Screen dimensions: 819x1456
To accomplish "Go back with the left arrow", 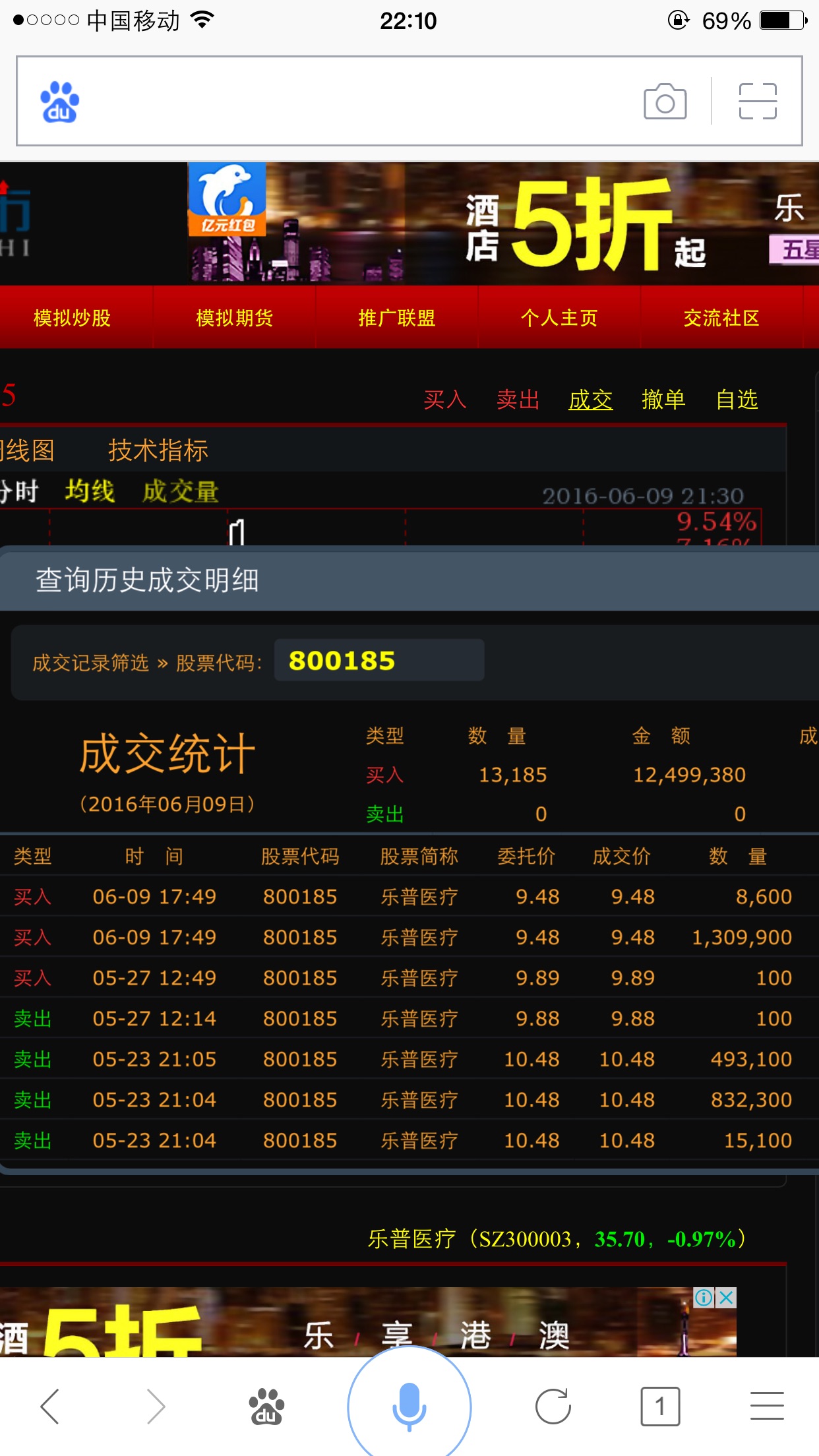I will point(50,1406).
